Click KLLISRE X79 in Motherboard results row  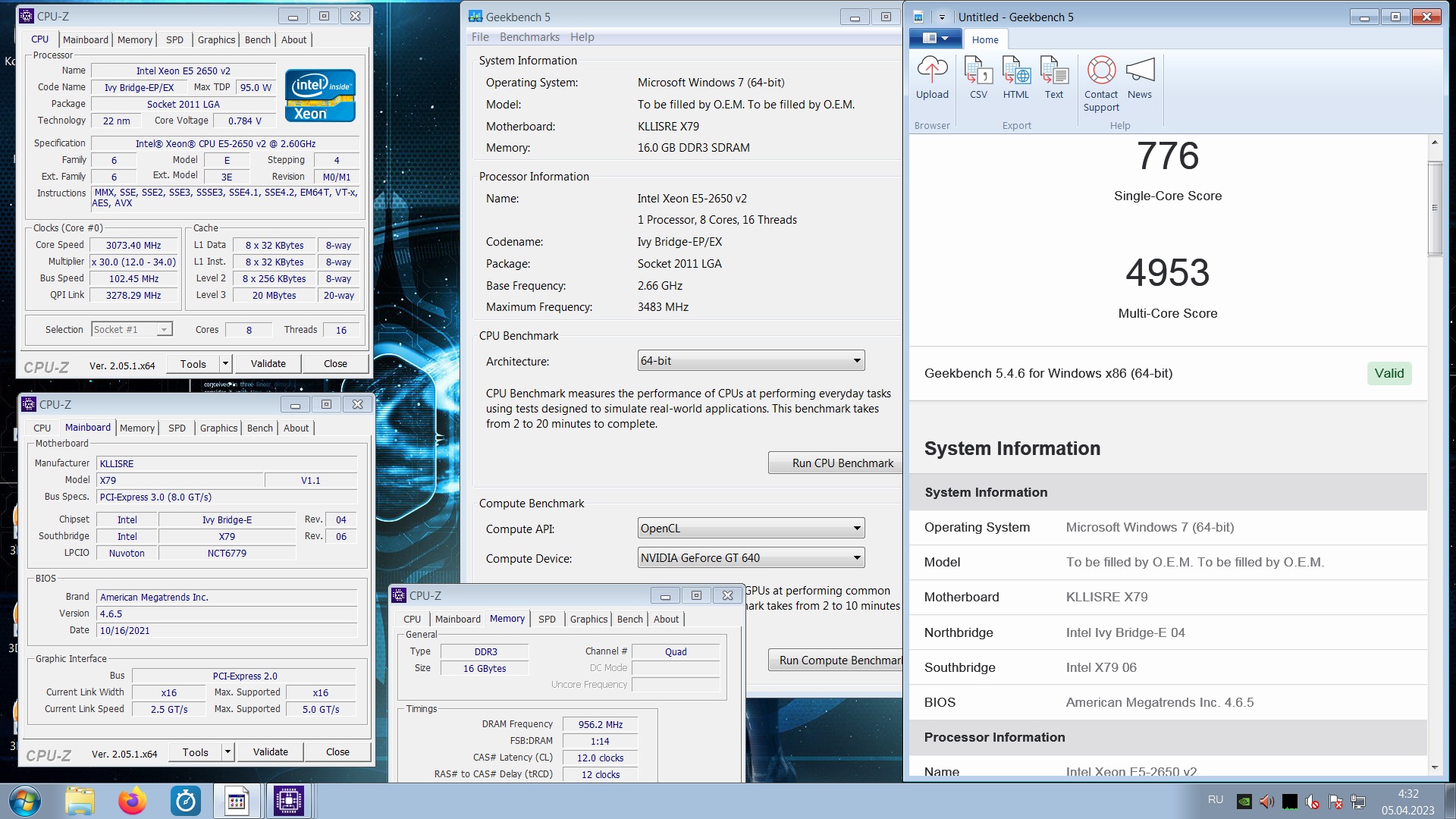(1107, 597)
